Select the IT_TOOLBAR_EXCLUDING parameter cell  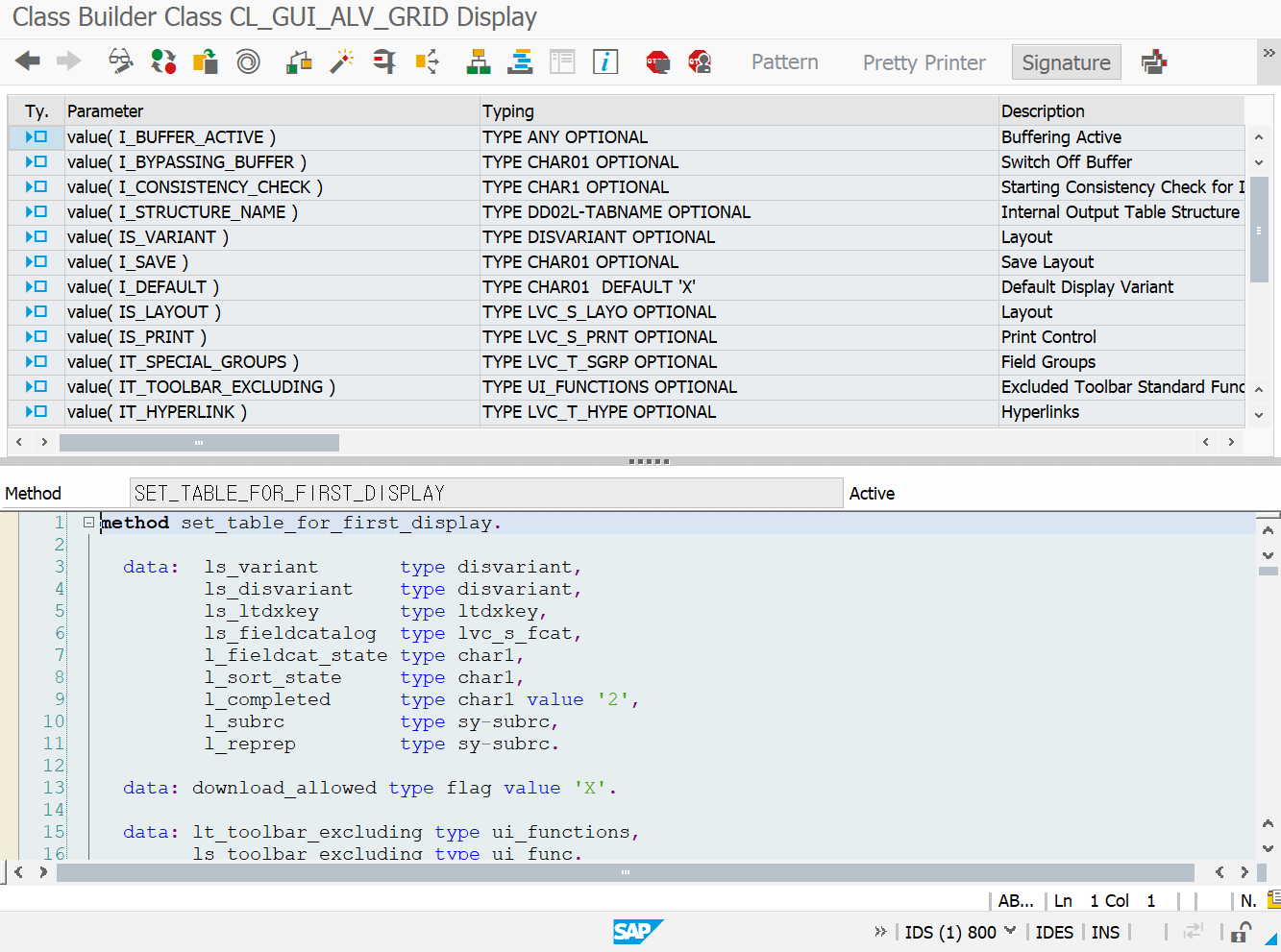pyautogui.click(x=272, y=387)
